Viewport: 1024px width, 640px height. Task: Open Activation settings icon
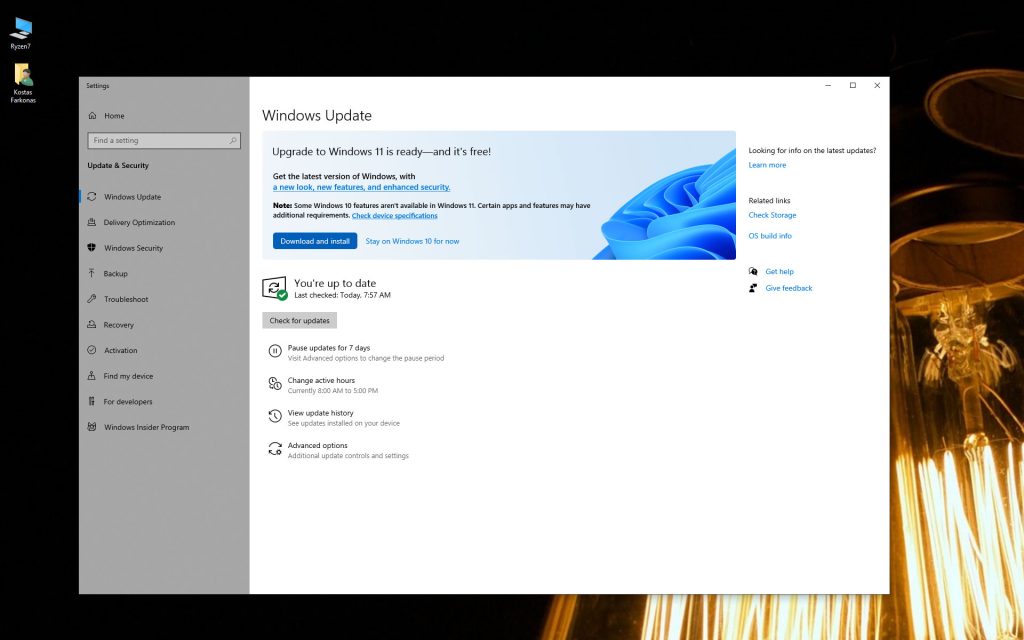coord(91,350)
